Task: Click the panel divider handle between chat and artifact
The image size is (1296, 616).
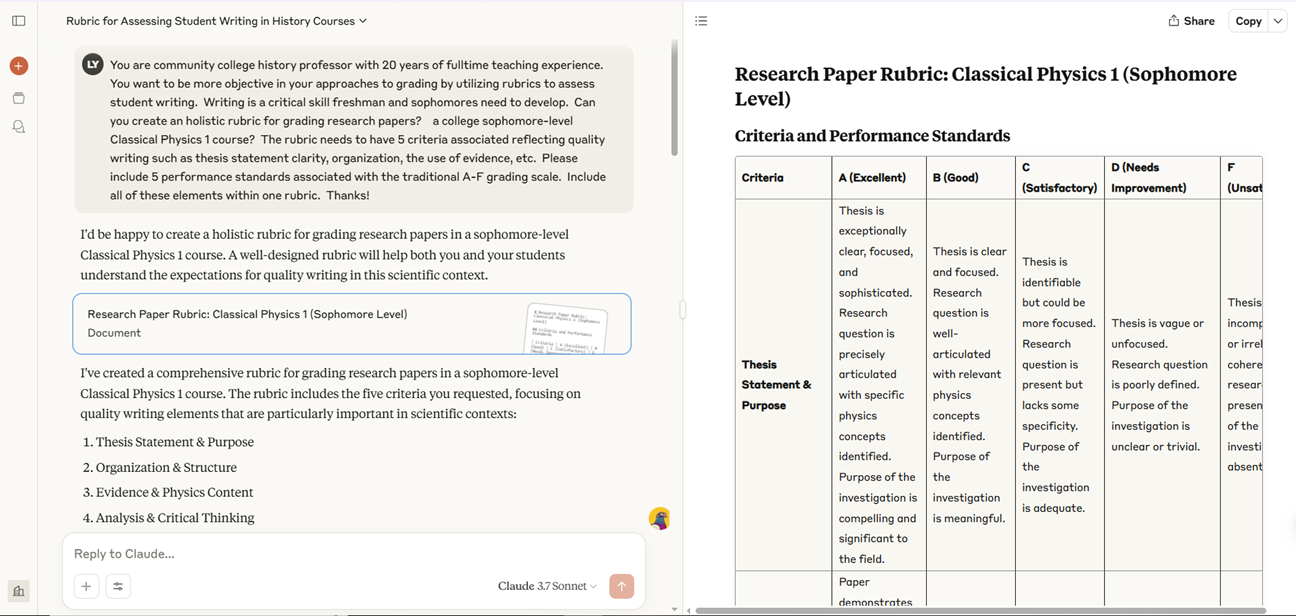Action: point(683,309)
